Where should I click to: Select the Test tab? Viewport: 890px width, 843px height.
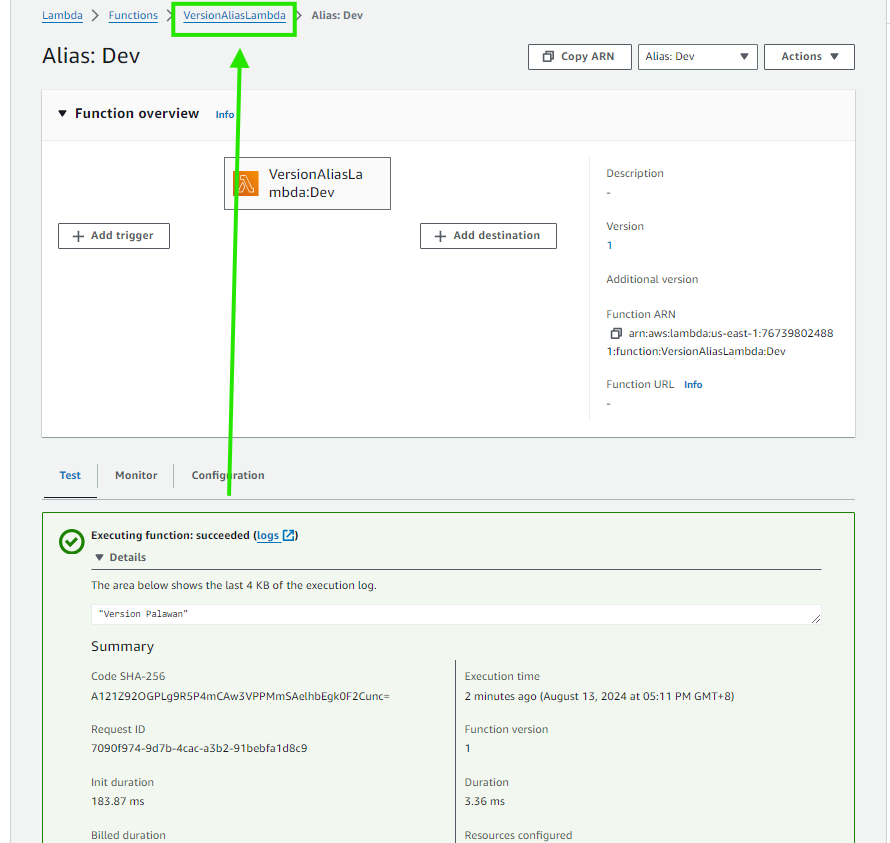point(70,476)
